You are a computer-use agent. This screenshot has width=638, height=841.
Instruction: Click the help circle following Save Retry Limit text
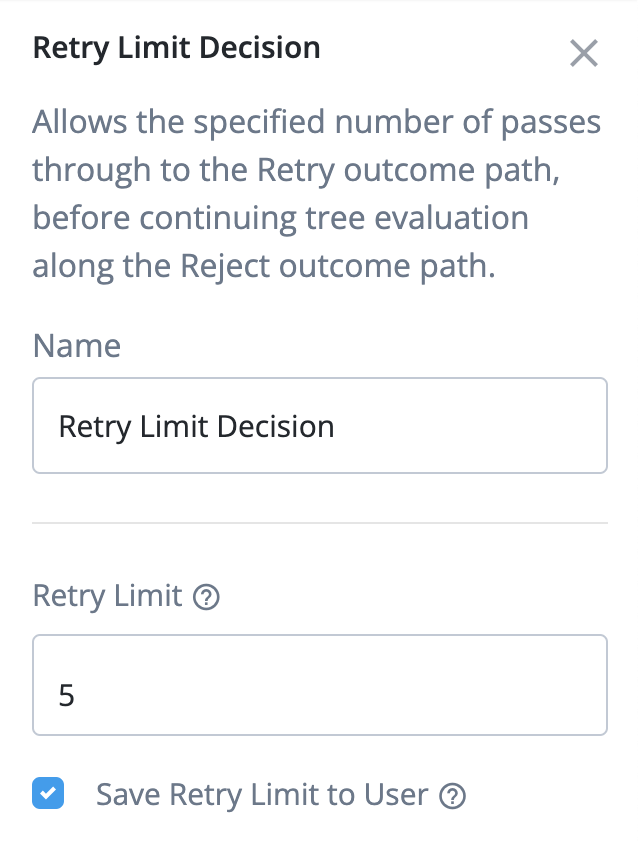click(x=453, y=794)
